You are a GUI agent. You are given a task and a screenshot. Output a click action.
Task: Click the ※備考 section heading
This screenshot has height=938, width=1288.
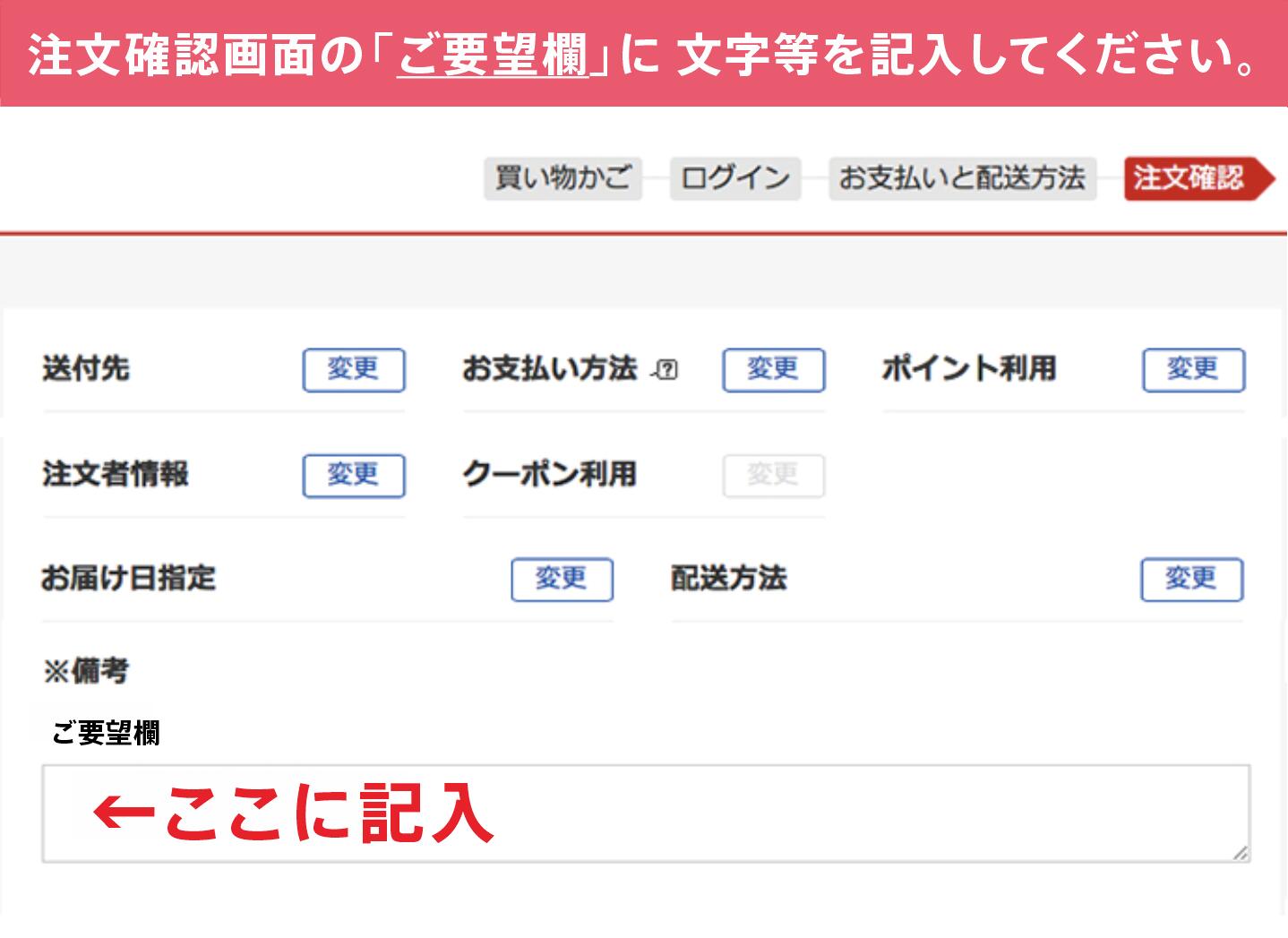coord(86,671)
